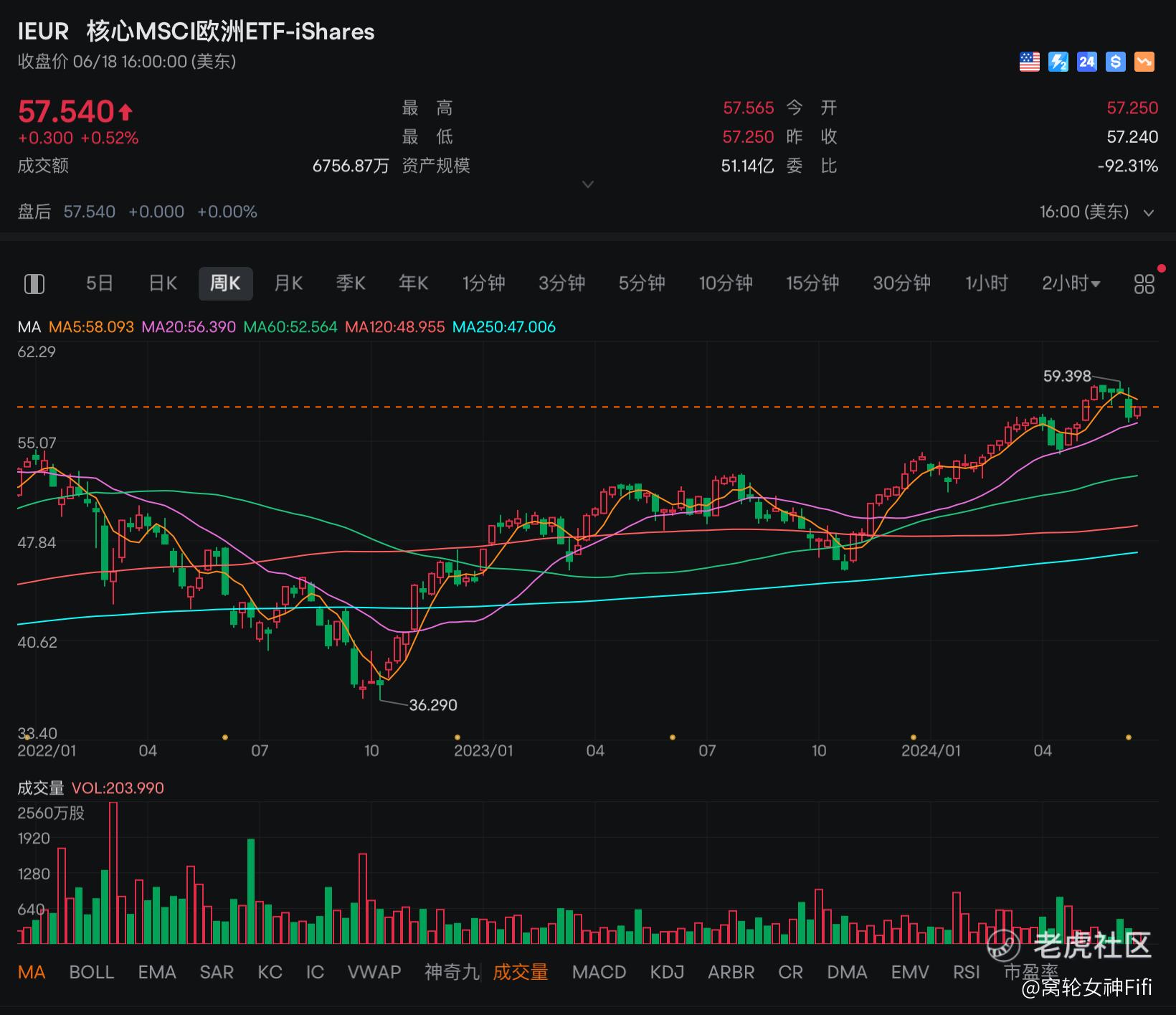1176x1015 pixels.
Task: Click the orange downtrend chart icon
Action: [1144, 62]
